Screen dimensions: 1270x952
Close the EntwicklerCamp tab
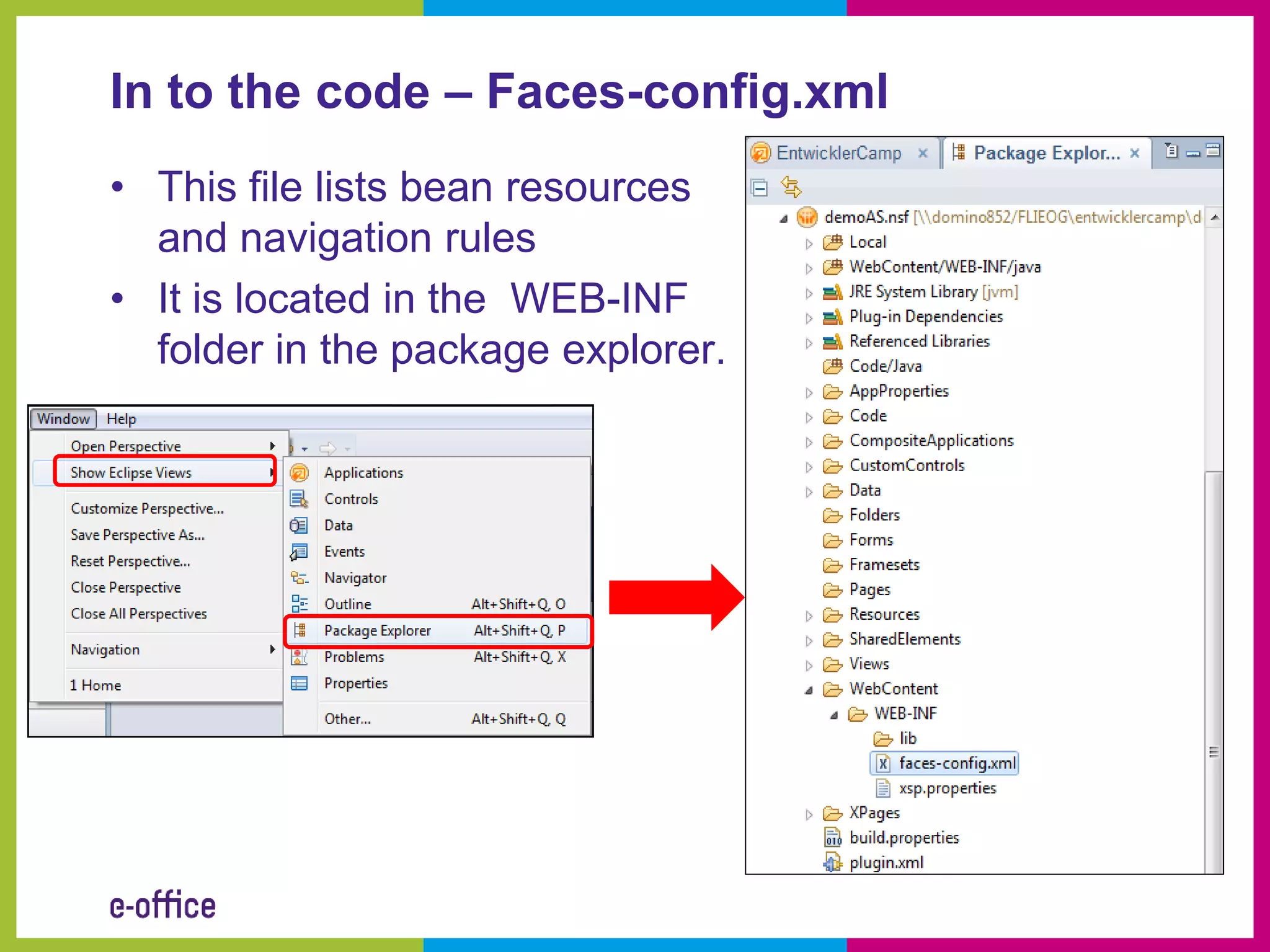[x=923, y=153]
